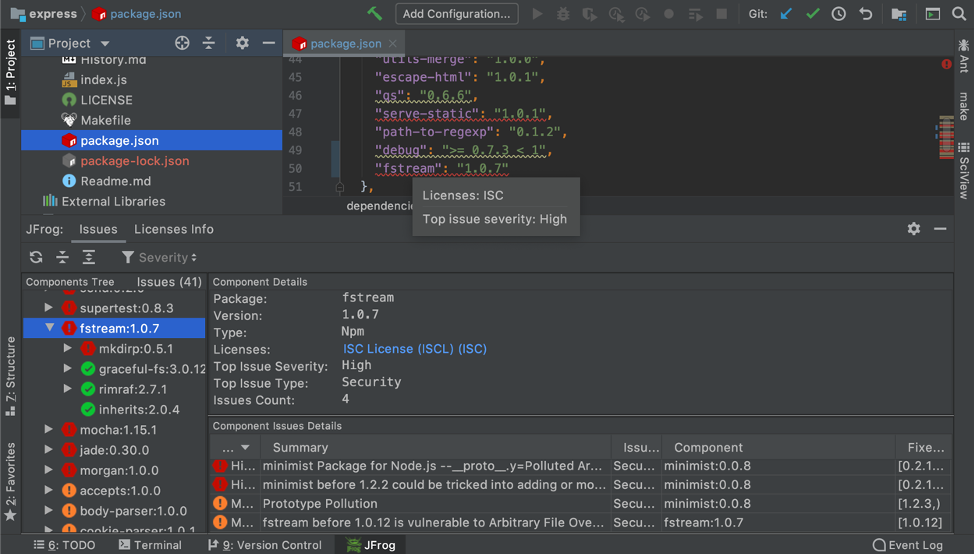The width and height of the screenshot is (974, 554).
Task: Select index.js in the project tree
Action: click(103, 79)
